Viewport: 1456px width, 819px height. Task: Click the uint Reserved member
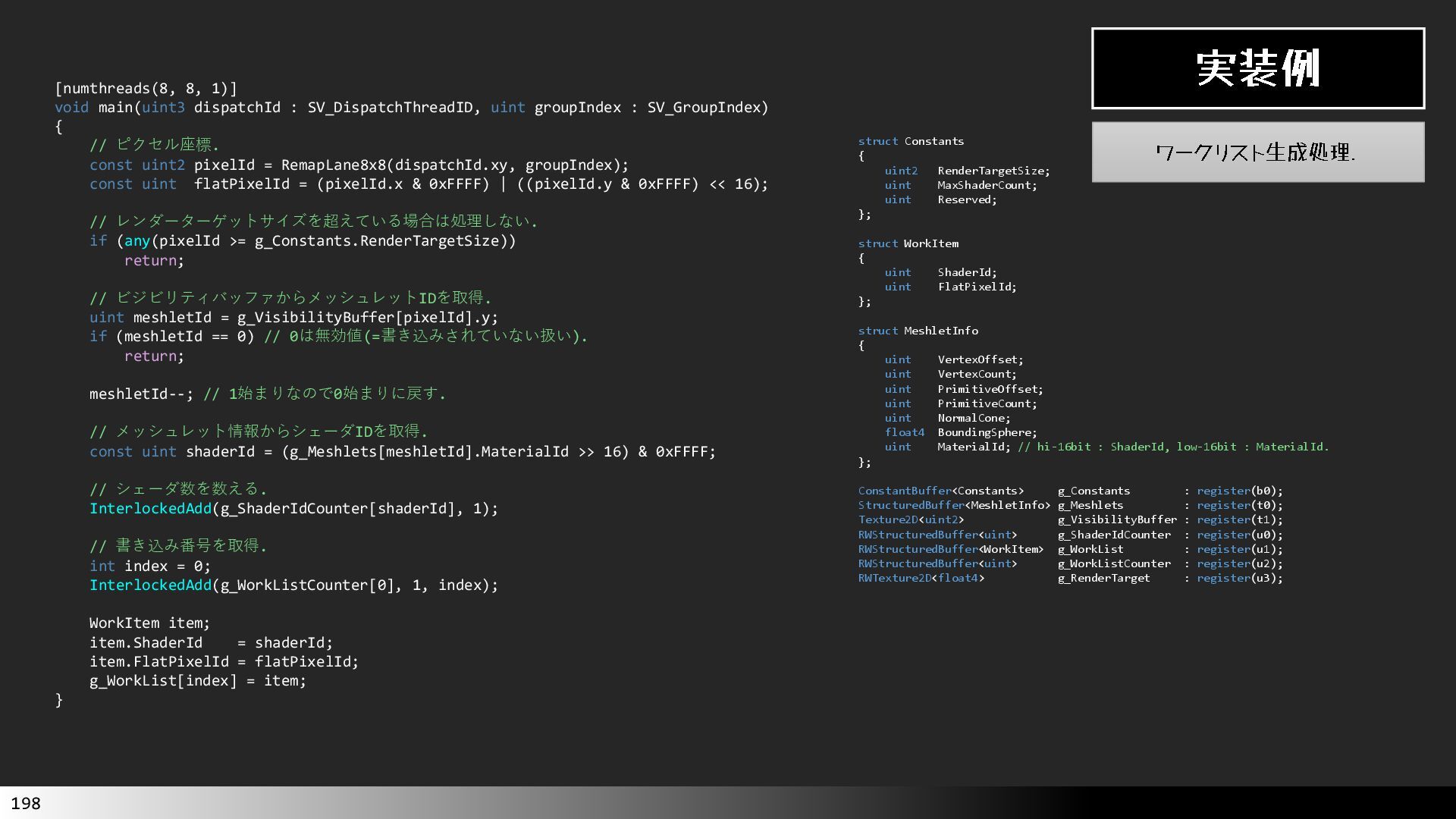coord(941,200)
